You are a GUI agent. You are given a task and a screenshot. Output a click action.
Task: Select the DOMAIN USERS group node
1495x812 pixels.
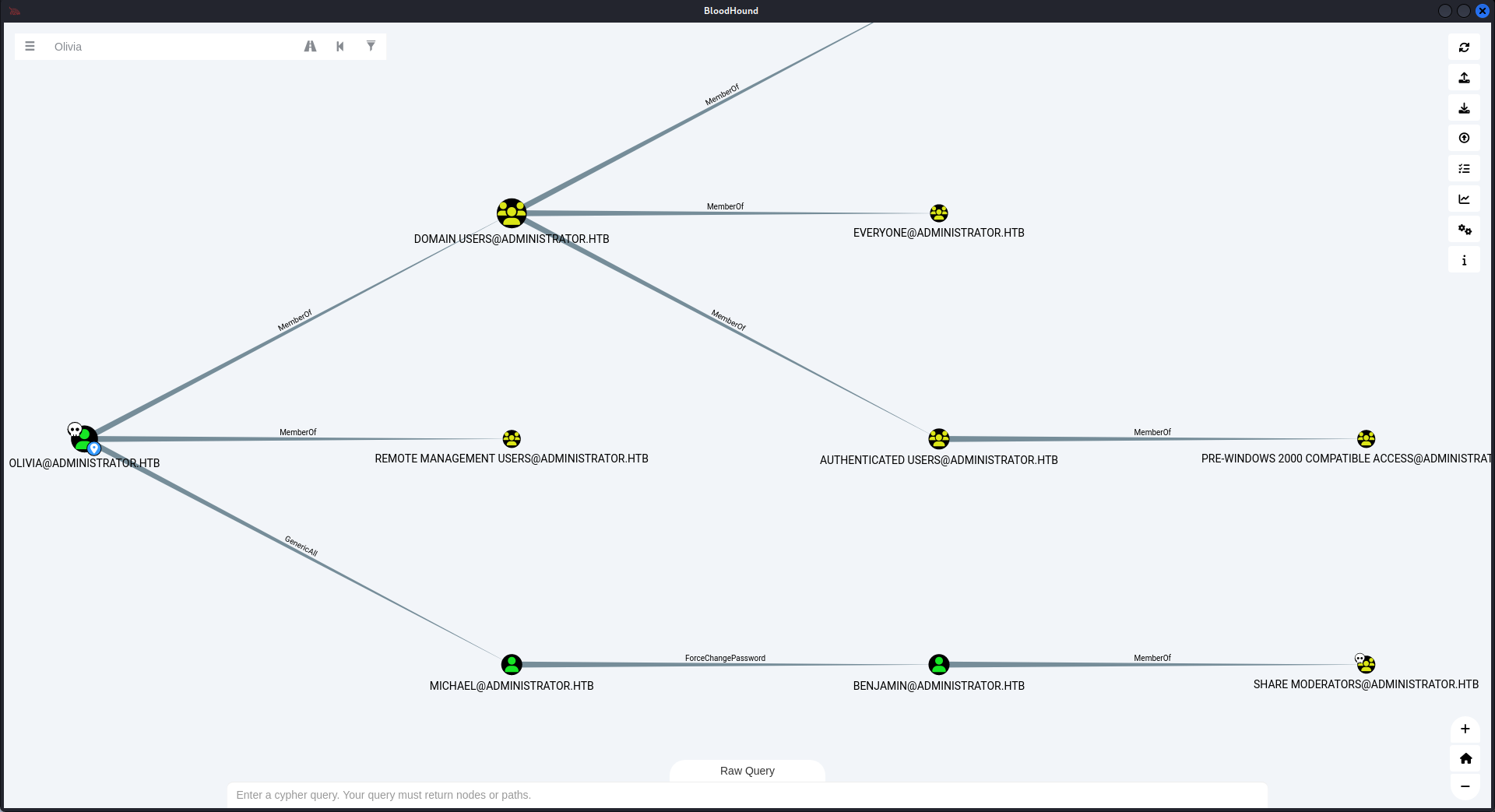(512, 213)
